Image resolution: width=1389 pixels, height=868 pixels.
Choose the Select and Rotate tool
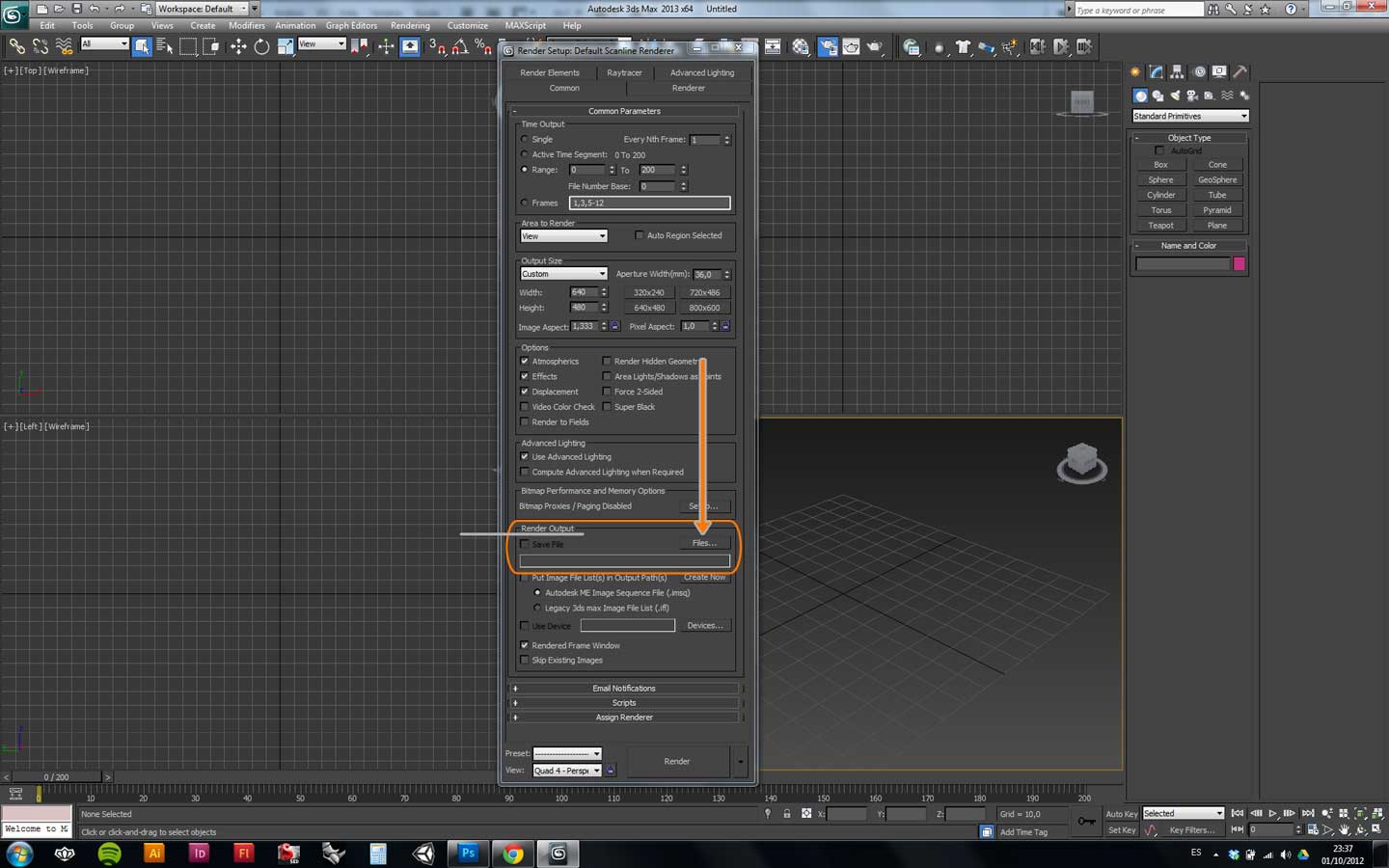pyautogui.click(x=261, y=46)
